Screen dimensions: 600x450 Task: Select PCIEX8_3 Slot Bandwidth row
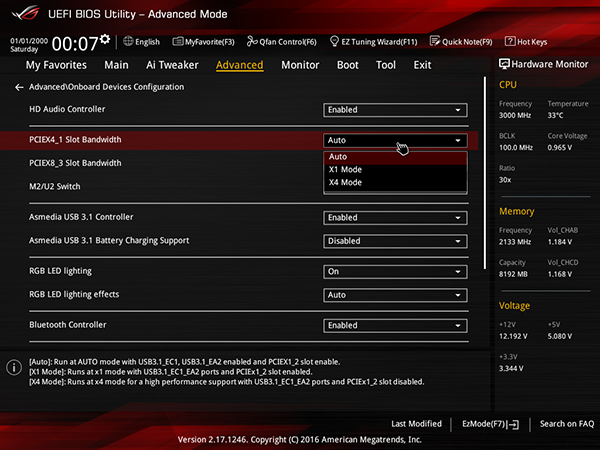(239, 163)
